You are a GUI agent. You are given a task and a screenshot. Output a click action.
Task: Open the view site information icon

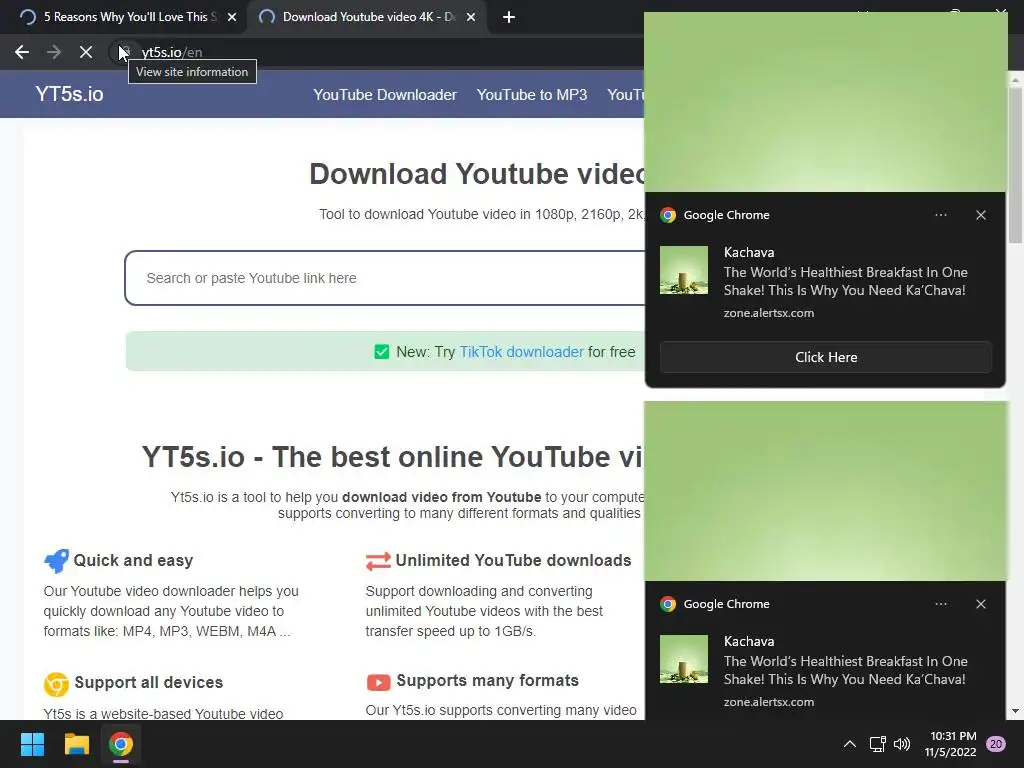pos(124,52)
